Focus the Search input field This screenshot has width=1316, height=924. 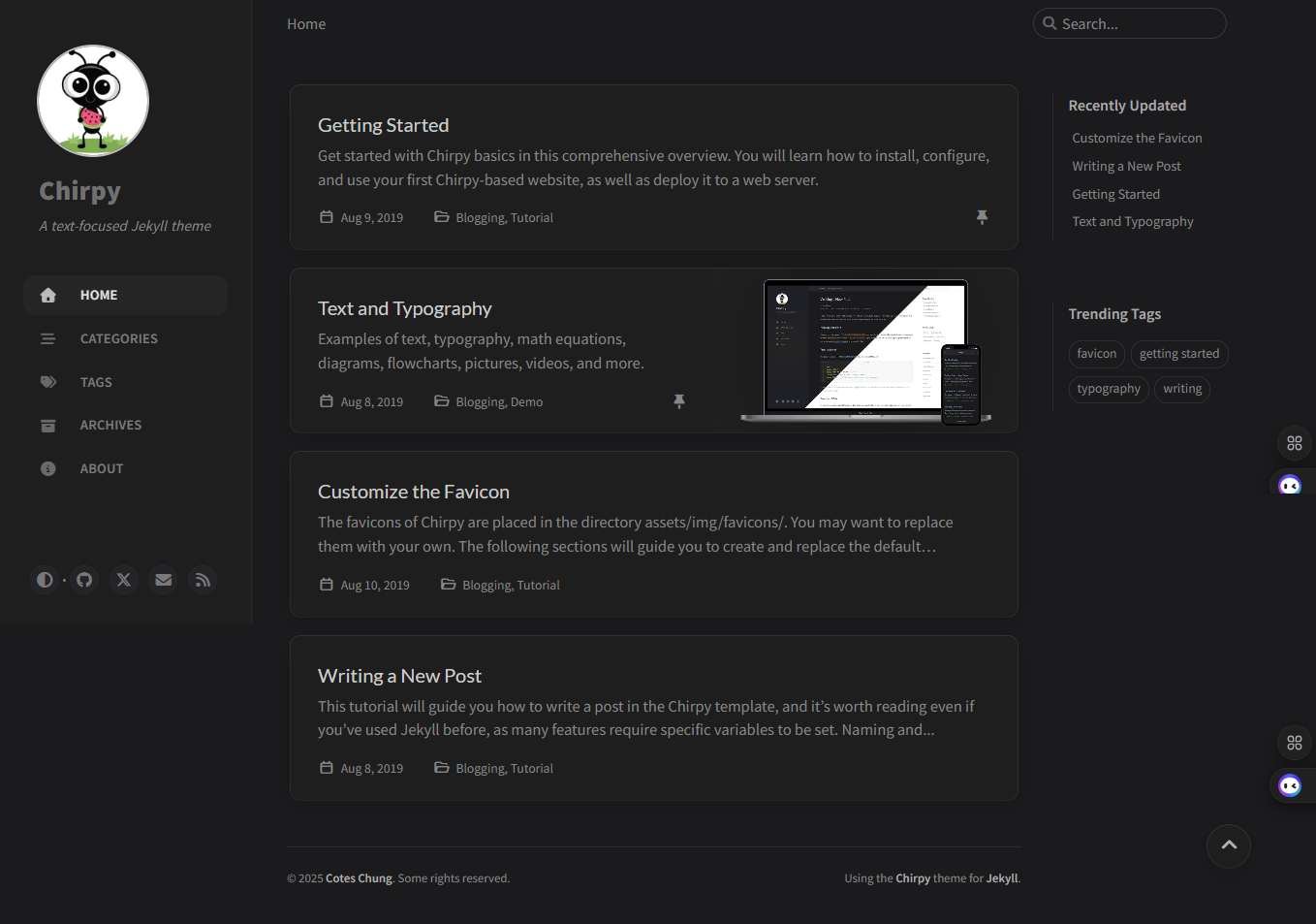[1139, 23]
